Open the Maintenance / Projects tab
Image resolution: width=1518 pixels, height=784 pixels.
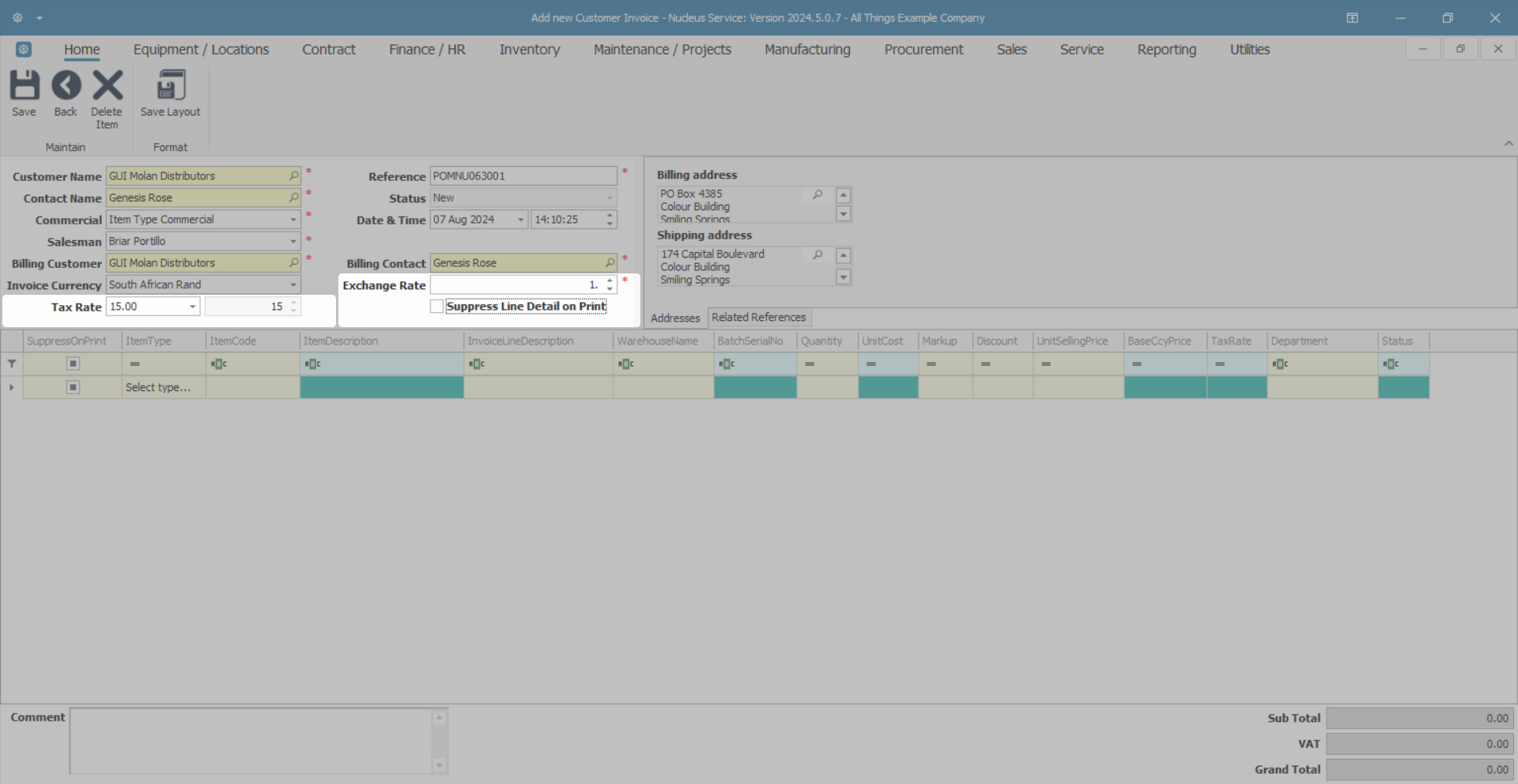(x=663, y=49)
